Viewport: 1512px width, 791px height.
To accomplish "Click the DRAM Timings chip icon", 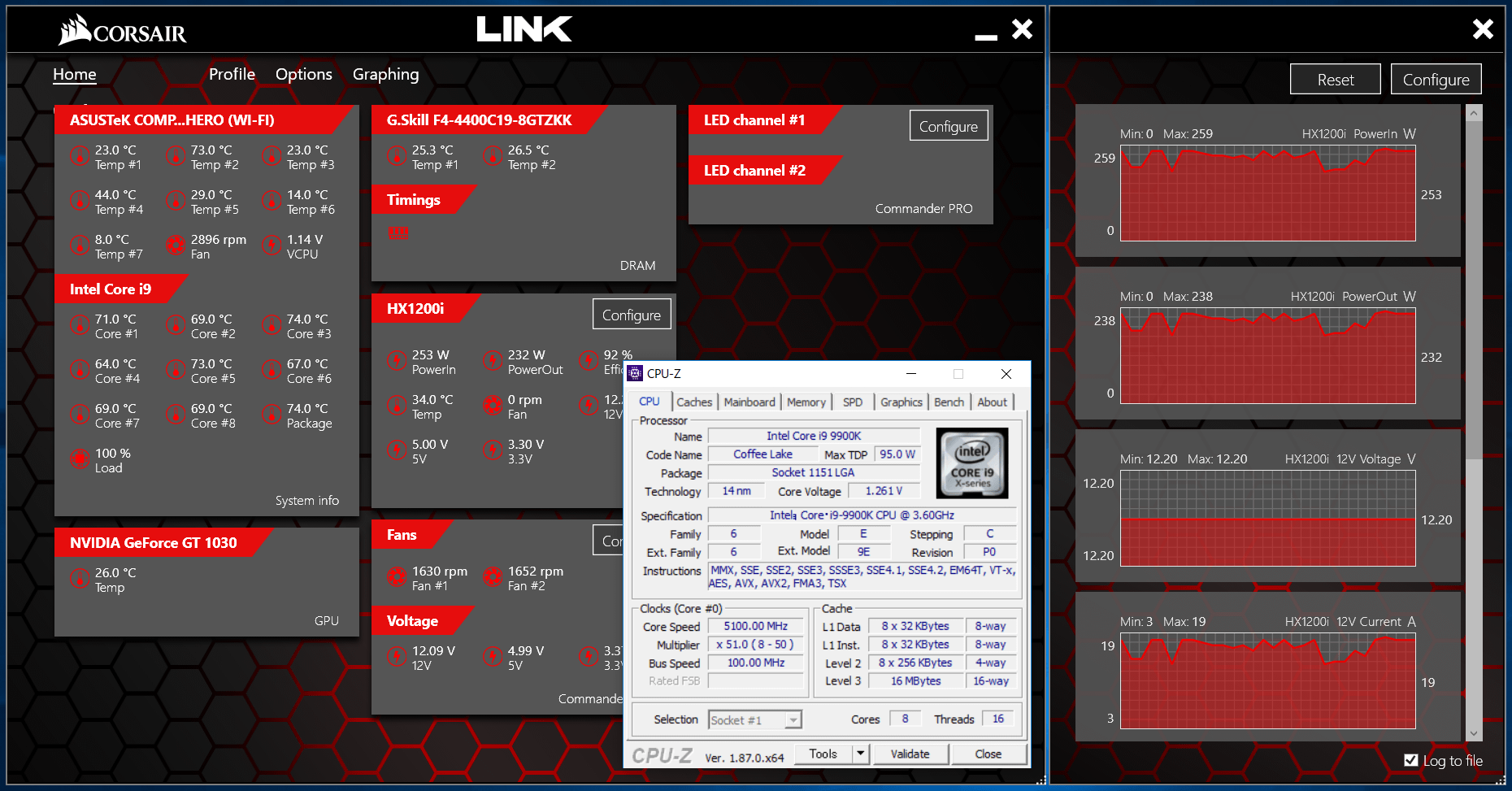I will point(398,233).
